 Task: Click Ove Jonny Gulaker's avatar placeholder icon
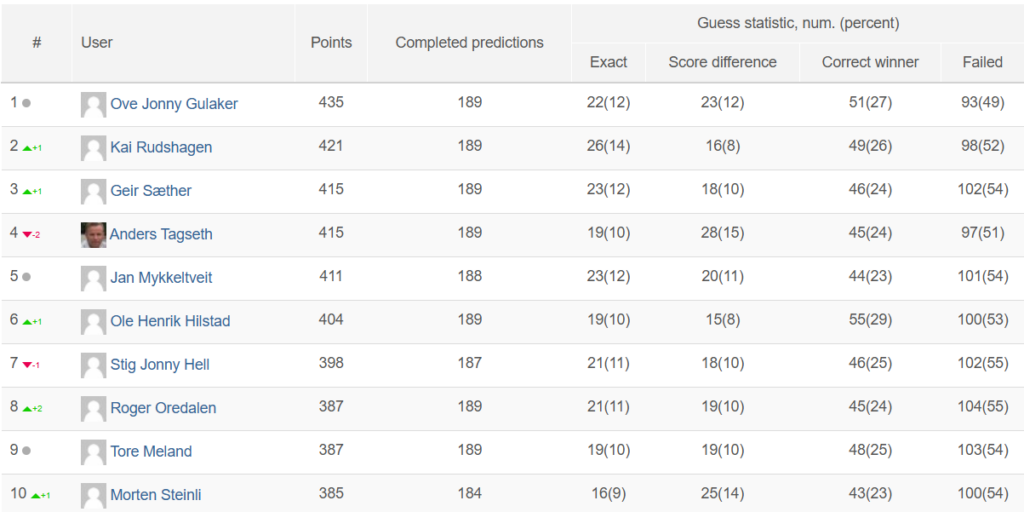click(x=93, y=104)
